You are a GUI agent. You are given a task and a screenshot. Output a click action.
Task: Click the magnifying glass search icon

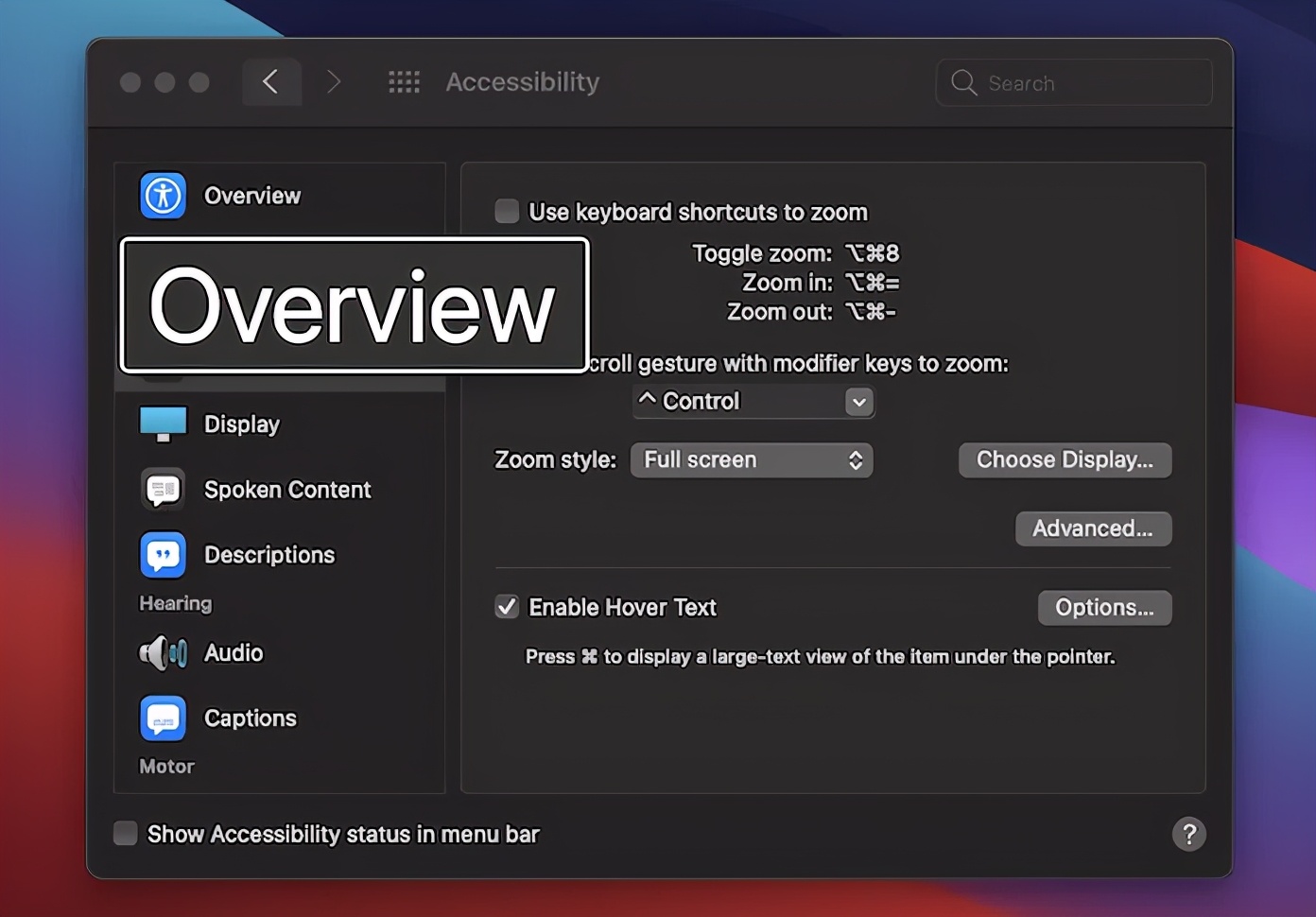coord(963,83)
